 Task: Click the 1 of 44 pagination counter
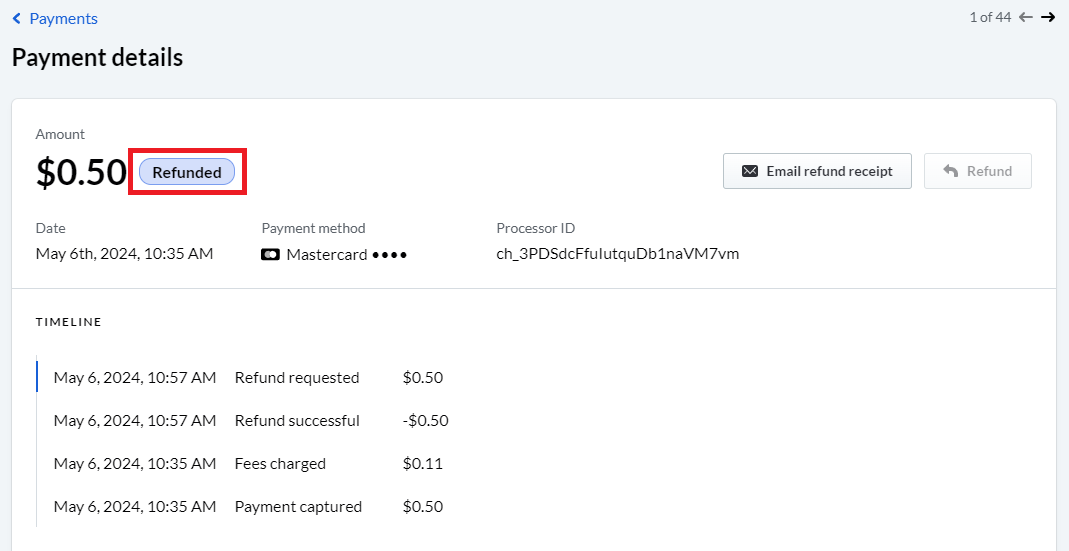(x=990, y=18)
